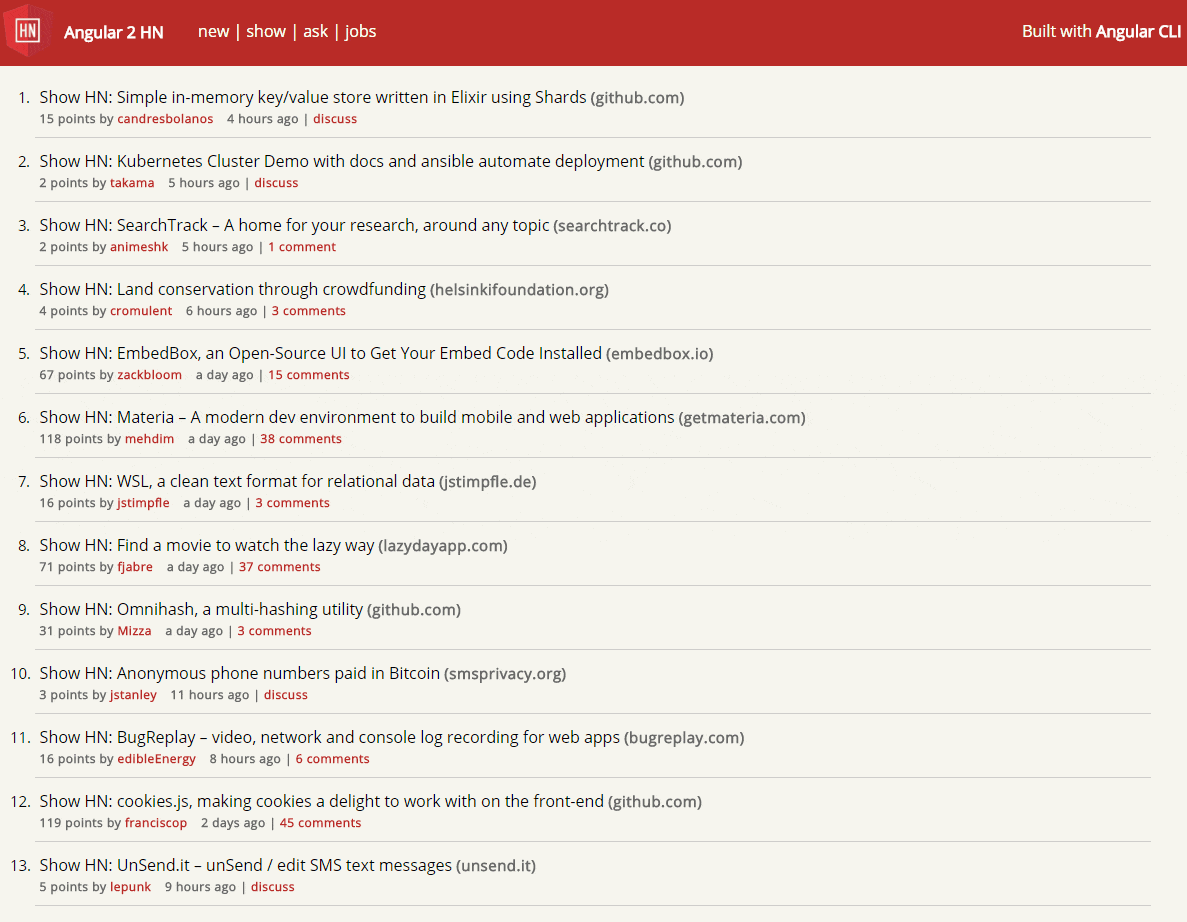This screenshot has height=922, width=1187.
Task: Click the (bugreplay.com) domain text
Action: (684, 738)
